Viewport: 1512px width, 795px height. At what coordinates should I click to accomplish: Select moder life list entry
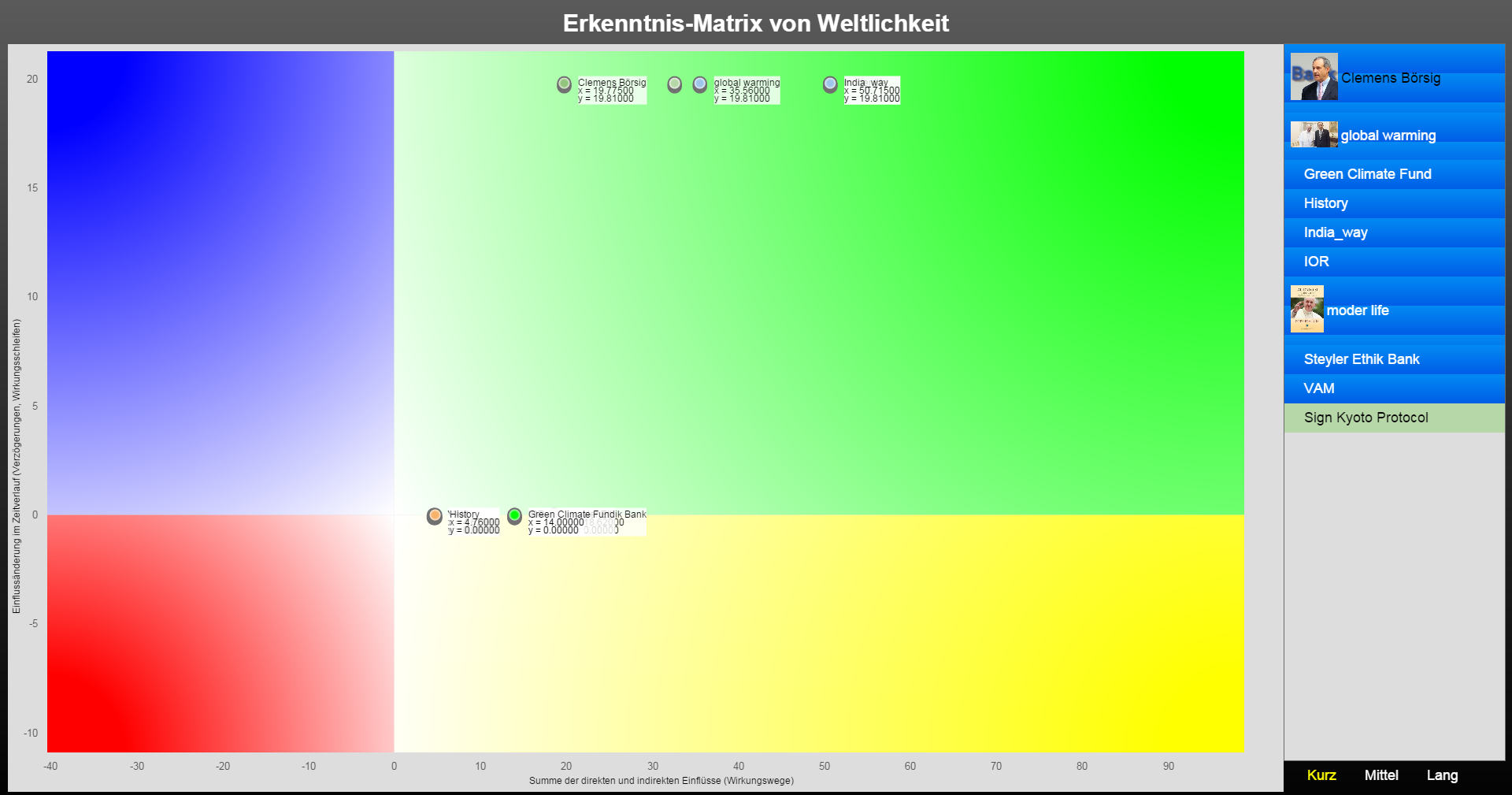click(1394, 310)
